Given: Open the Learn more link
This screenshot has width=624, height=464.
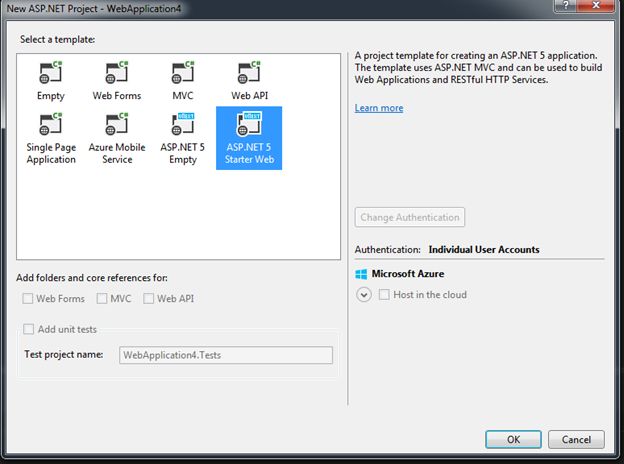Looking at the screenshot, I should coord(379,108).
